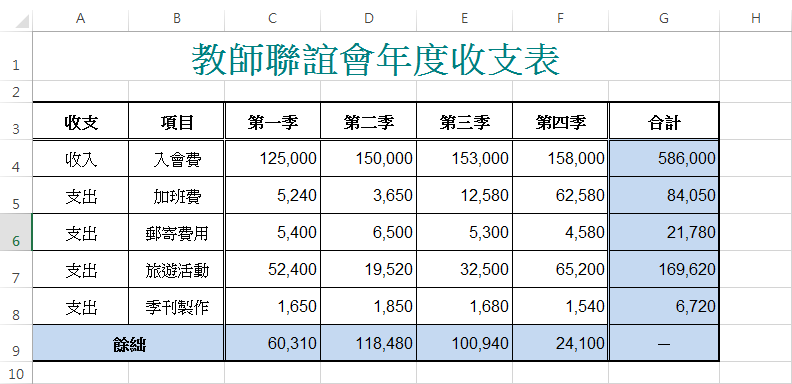Select column H header
This screenshot has height=384, width=792.
[756, 18]
